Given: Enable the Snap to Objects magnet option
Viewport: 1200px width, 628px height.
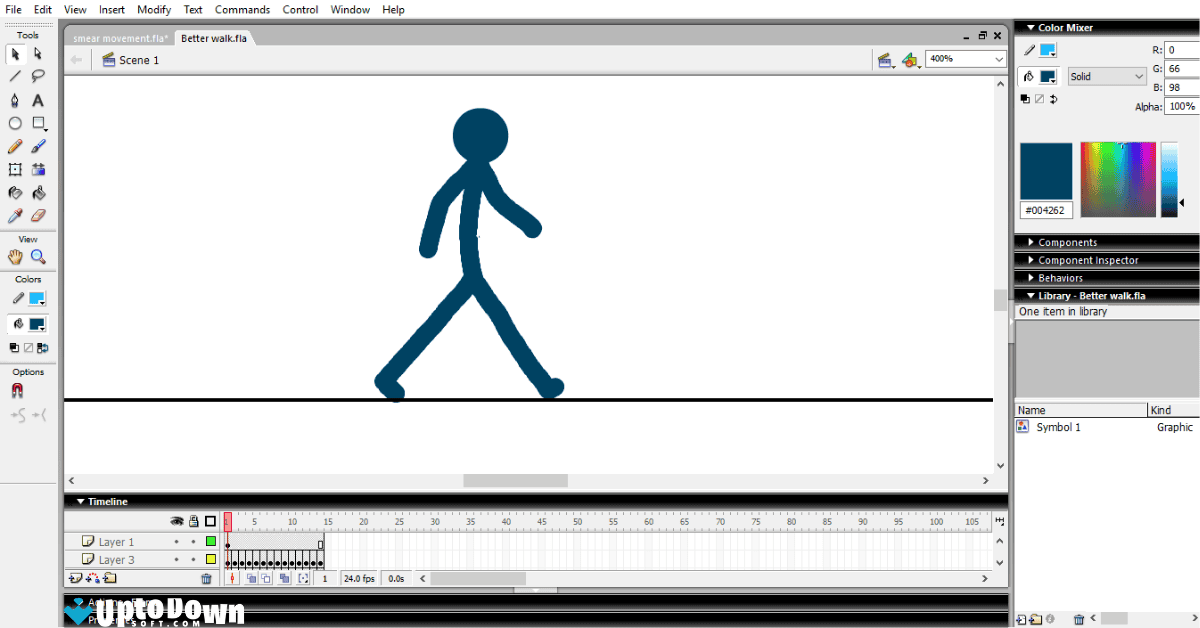Looking at the screenshot, I should click(14, 390).
